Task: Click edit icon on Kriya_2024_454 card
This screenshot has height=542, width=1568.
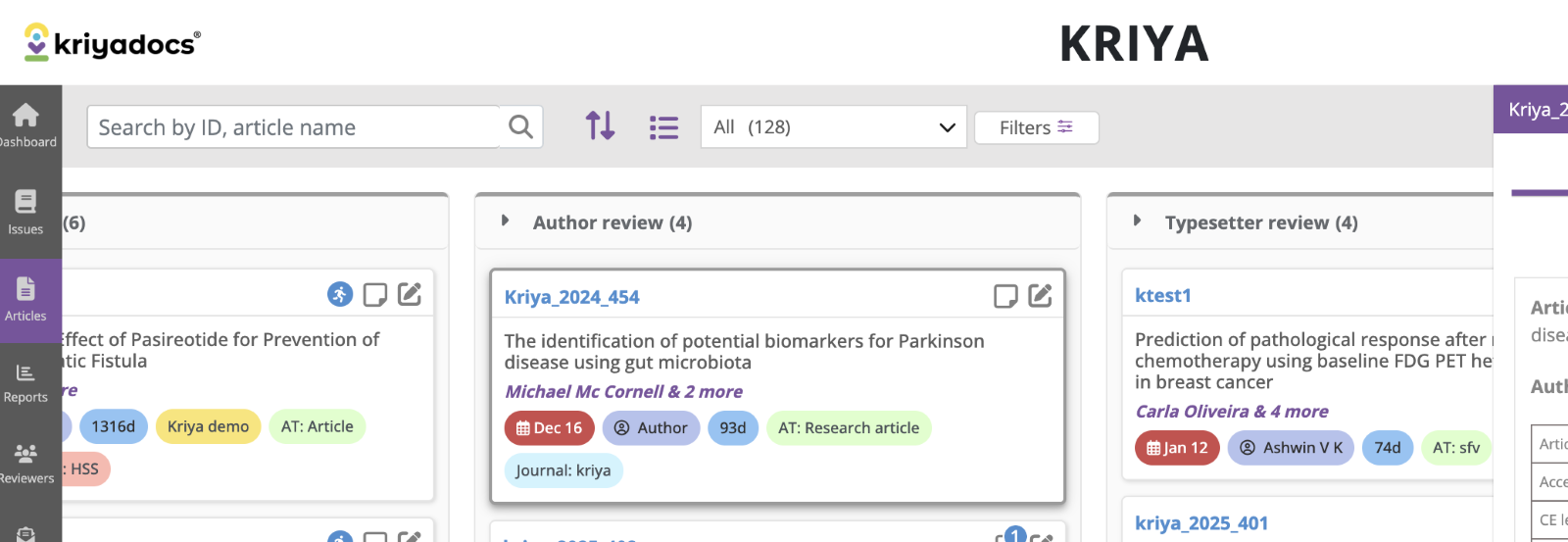Action: pos(1040,296)
